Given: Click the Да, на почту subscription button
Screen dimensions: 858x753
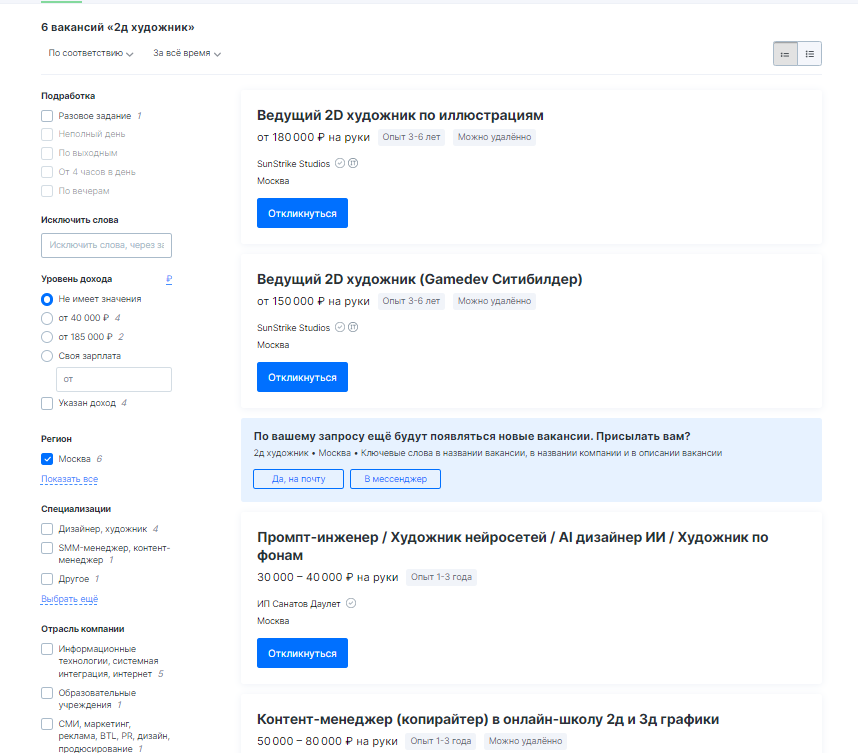Looking at the screenshot, I should (298, 479).
